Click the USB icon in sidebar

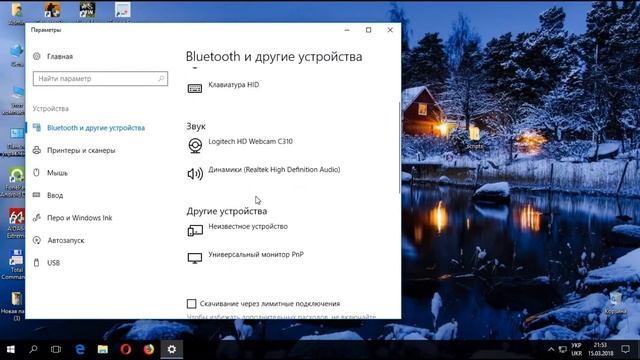click(x=36, y=262)
